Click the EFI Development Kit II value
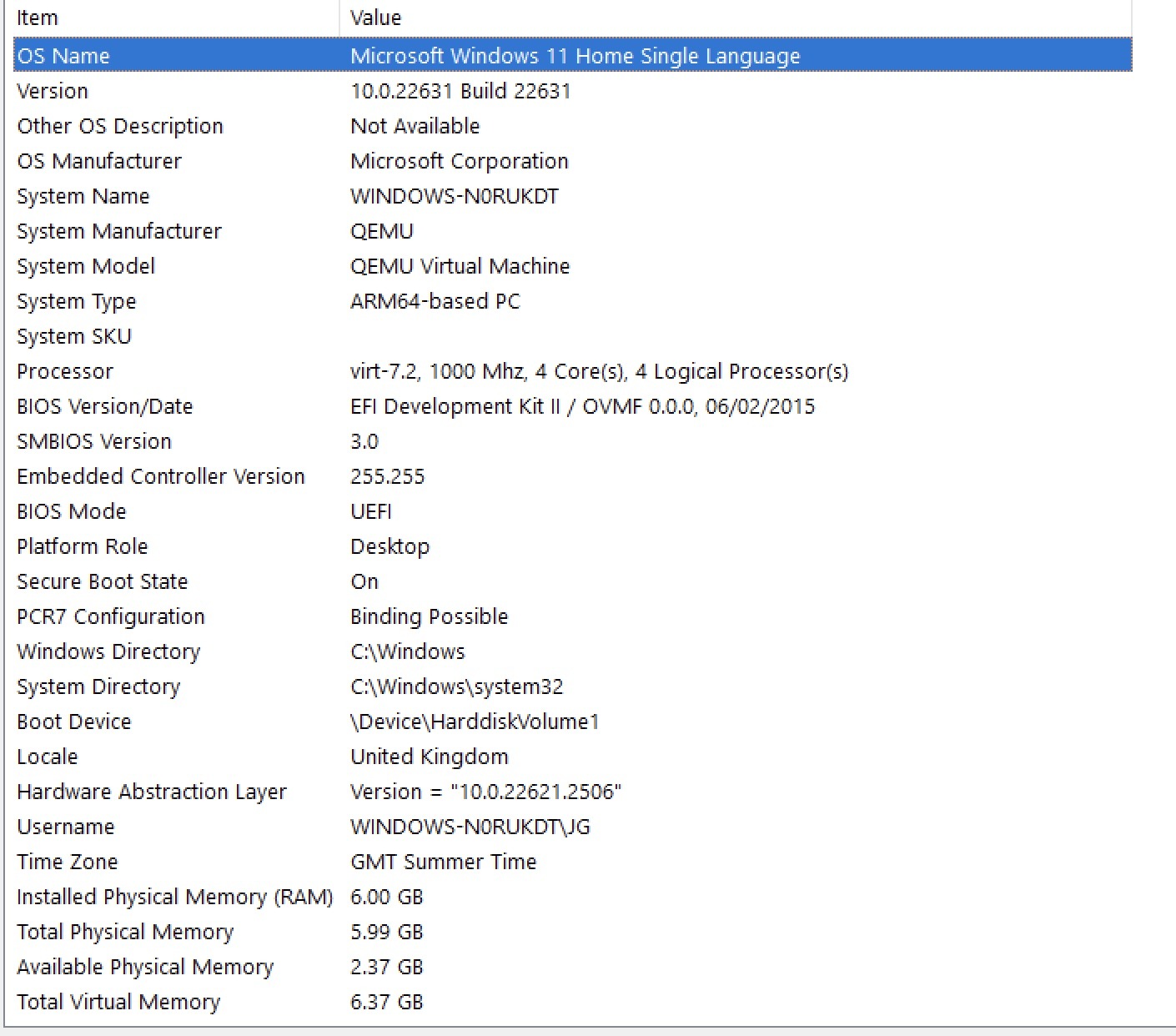Image resolution: width=1176 pixels, height=1036 pixels. point(582,406)
